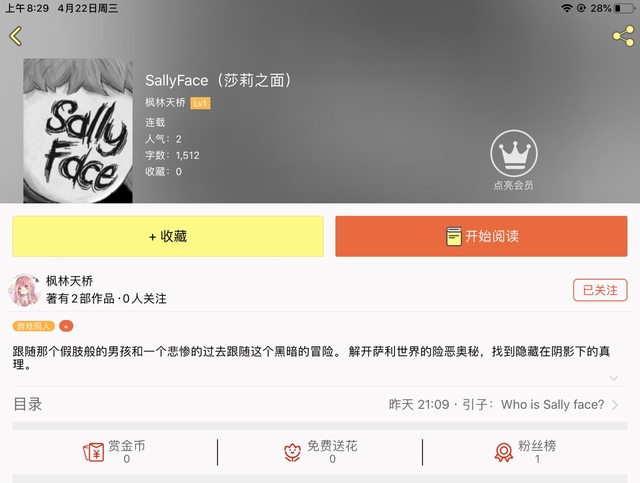
Task: Tap the back arrow icon
Action: click(16, 36)
